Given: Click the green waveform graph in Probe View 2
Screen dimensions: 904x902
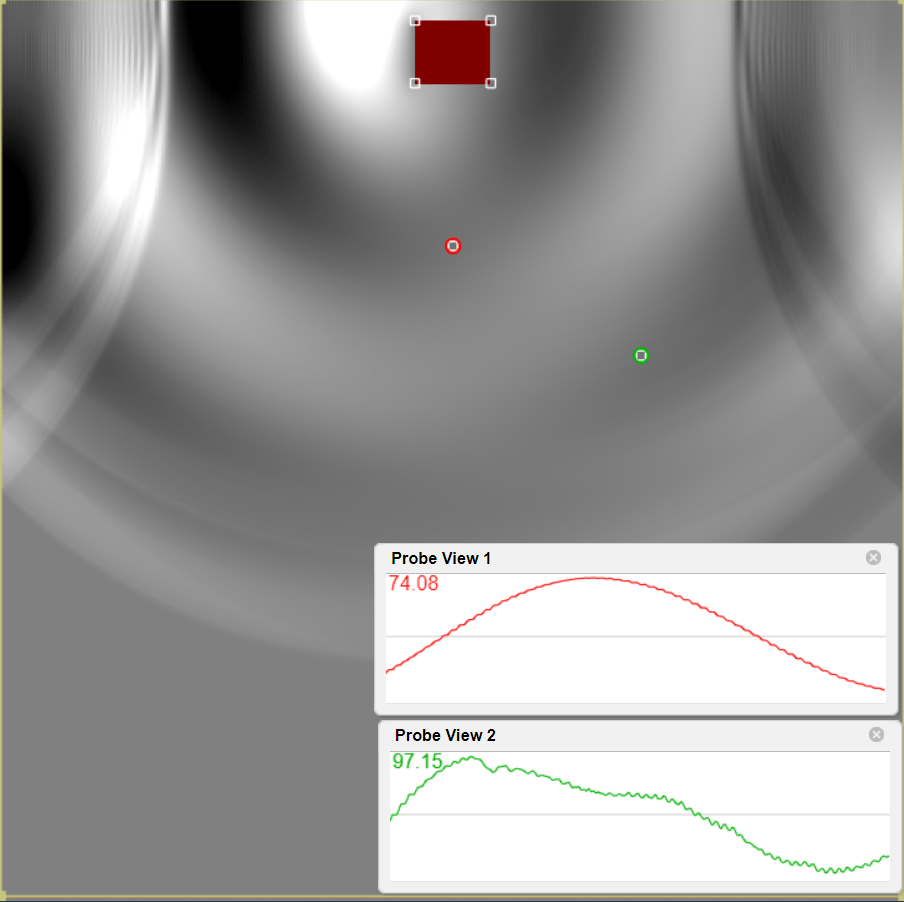Looking at the screenshot, I should pos(639,816).
